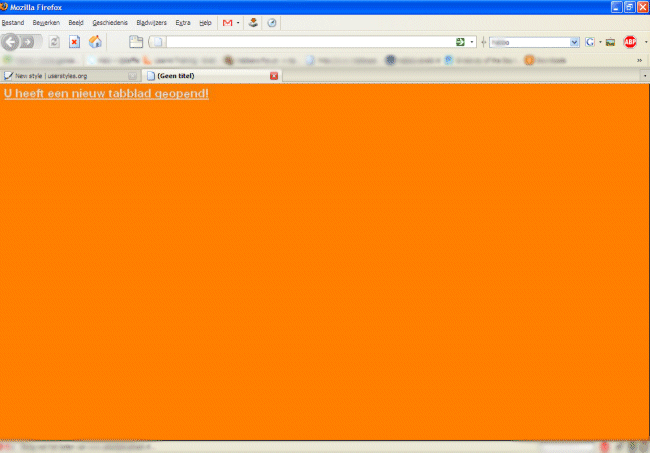This screenshot has height=453, width=650.
Task: Stop loading with the red X page icon
Action: 74,42
